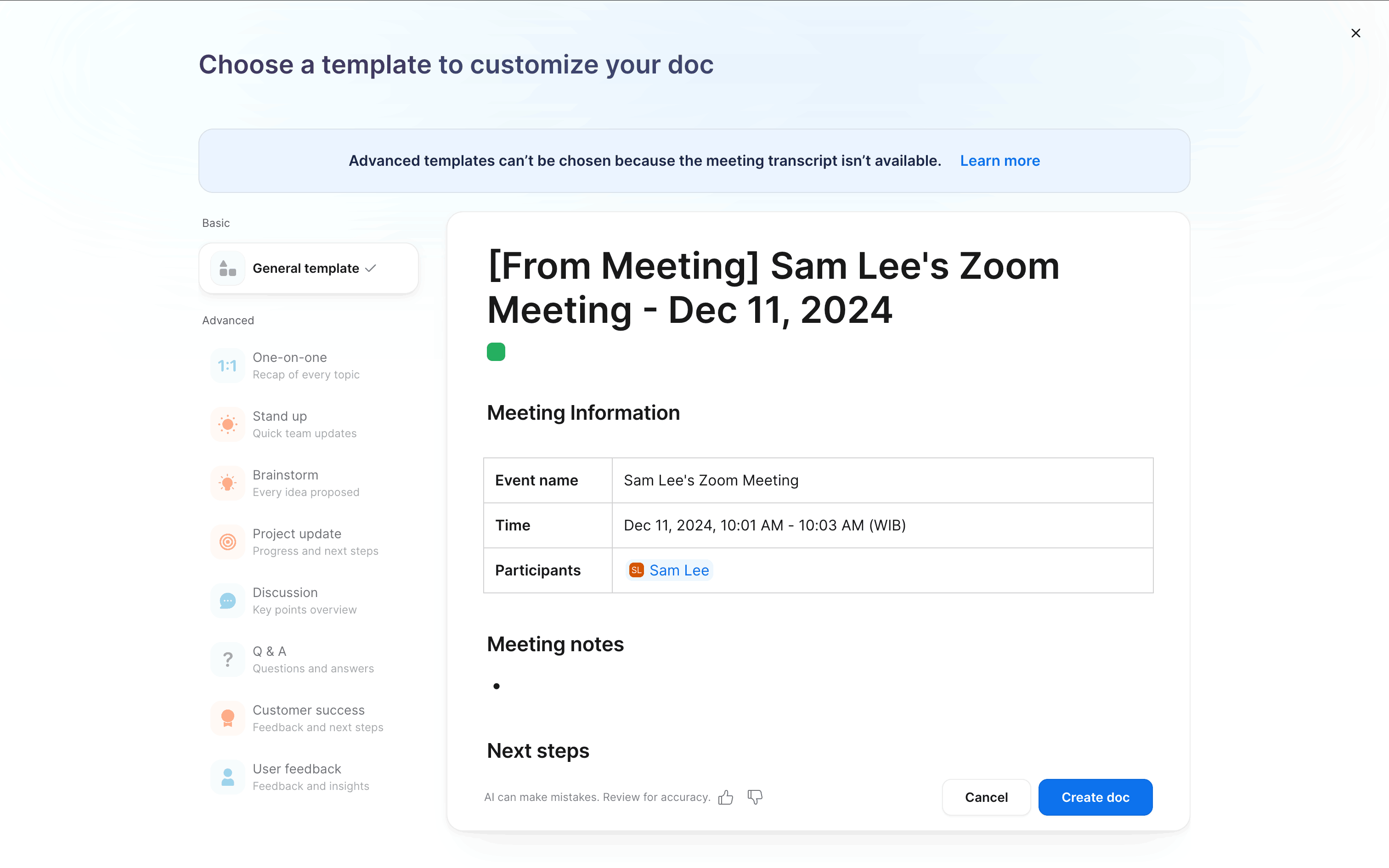Click the Stand up sun icon
The width and height of the screenshot is (1389, 868).
[x=227, y=424]
